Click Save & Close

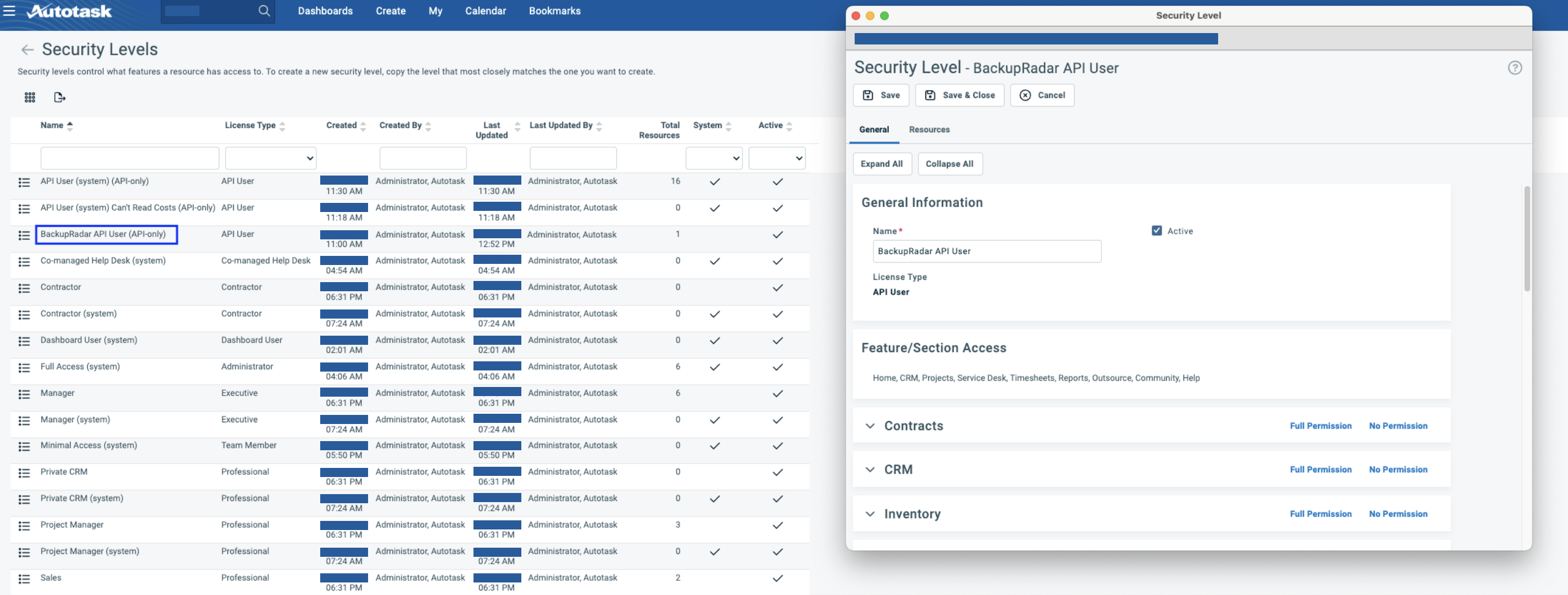(x=959, y=95)
